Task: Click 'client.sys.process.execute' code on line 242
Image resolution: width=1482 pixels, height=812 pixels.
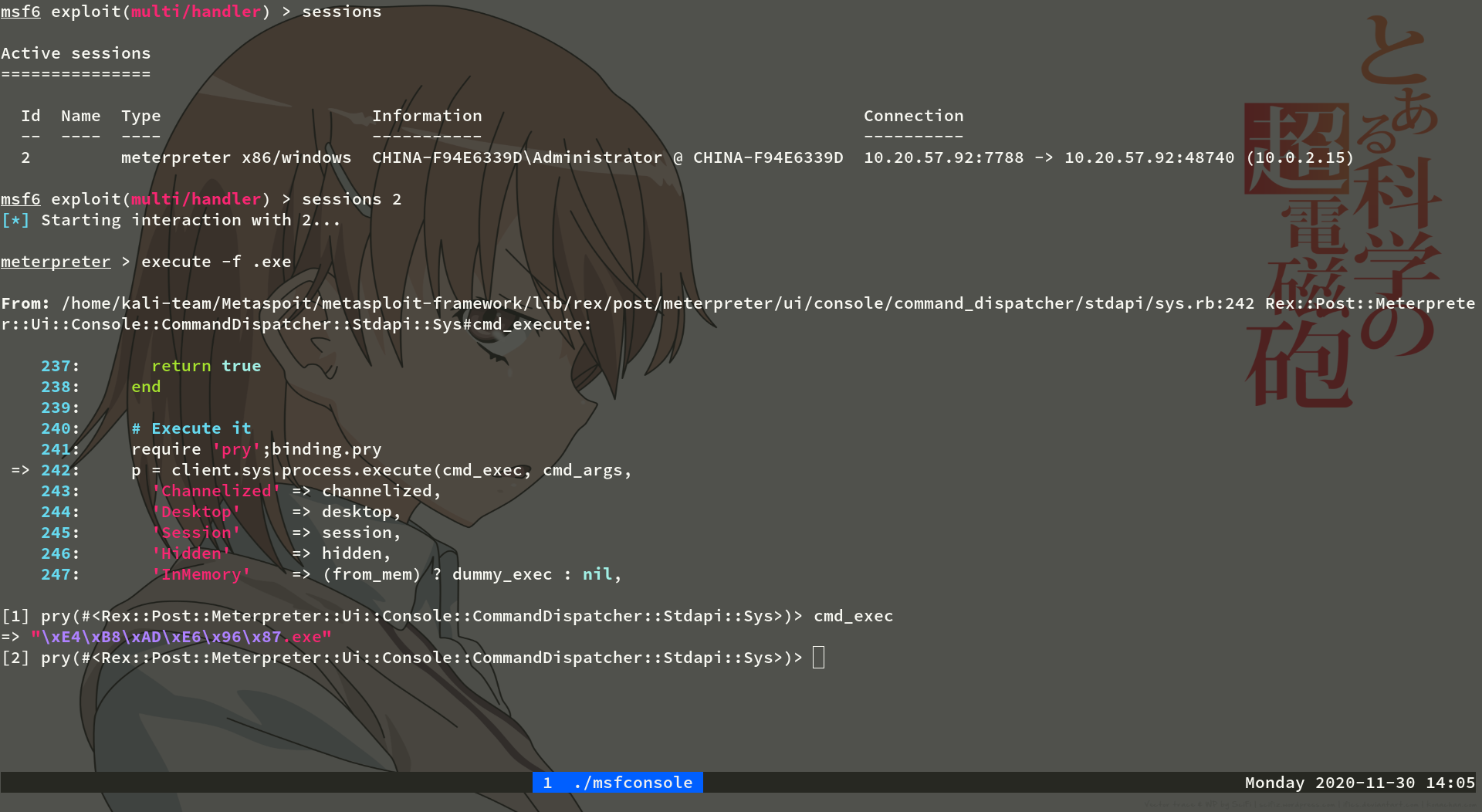Action: (x=302, y=470)
